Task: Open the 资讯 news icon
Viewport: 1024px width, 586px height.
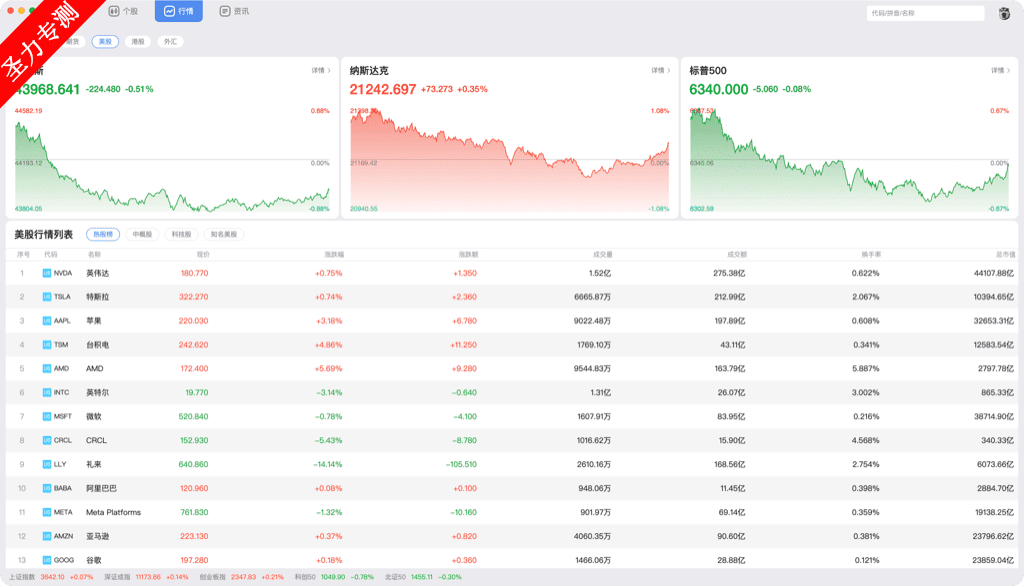Action: coord(225,12)
